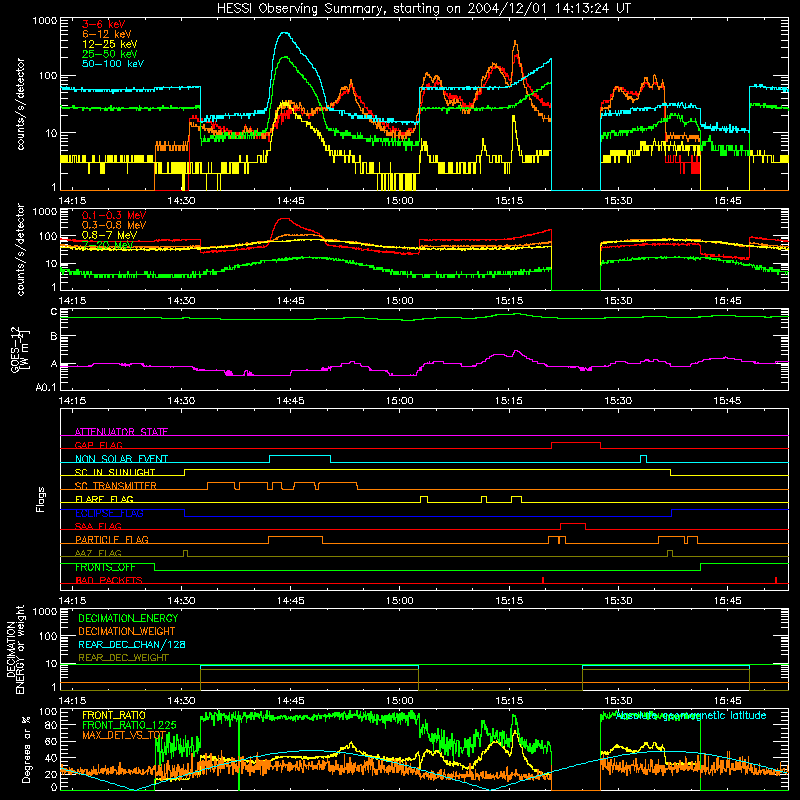Click the B level on GOES axis
Viewport: 800px width, 800px height.
click(x=54, y=337)
